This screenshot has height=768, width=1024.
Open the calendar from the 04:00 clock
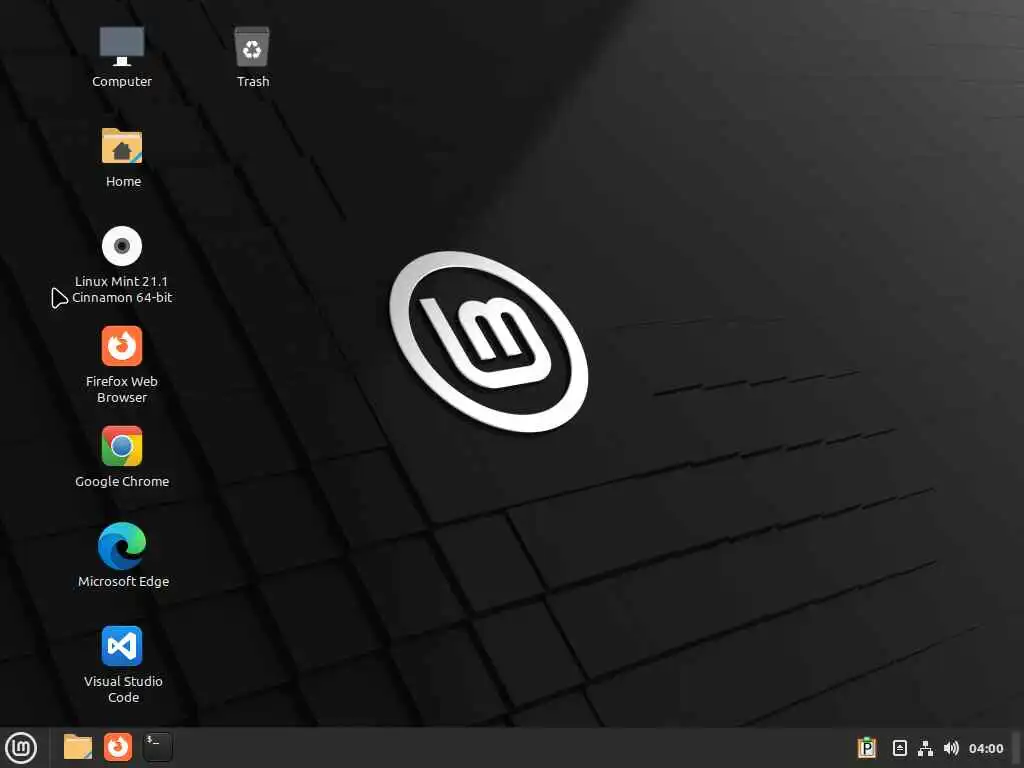(985, 748)
